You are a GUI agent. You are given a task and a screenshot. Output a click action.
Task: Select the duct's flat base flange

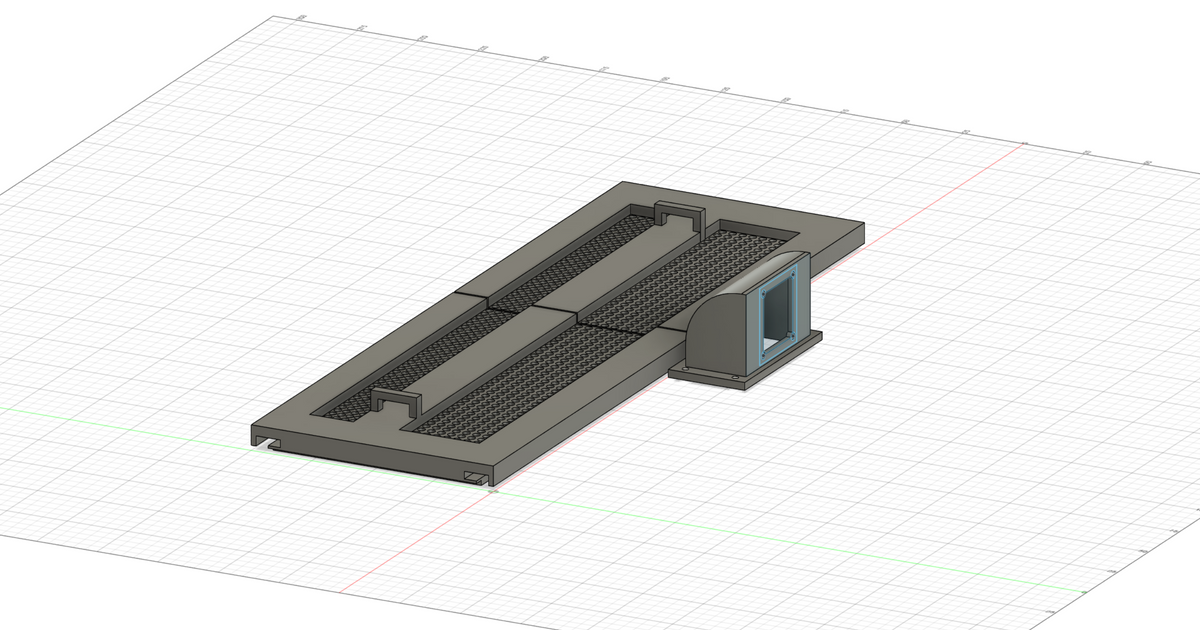710,375
